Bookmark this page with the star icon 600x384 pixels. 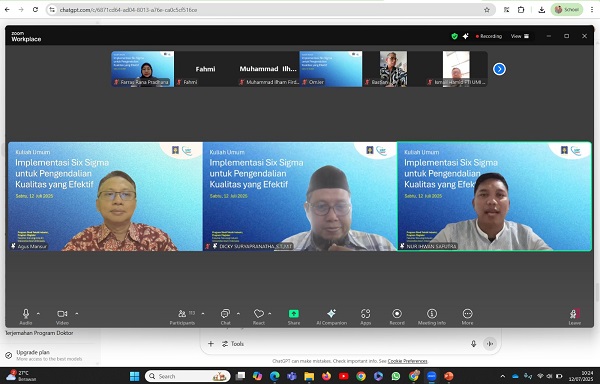487,10
